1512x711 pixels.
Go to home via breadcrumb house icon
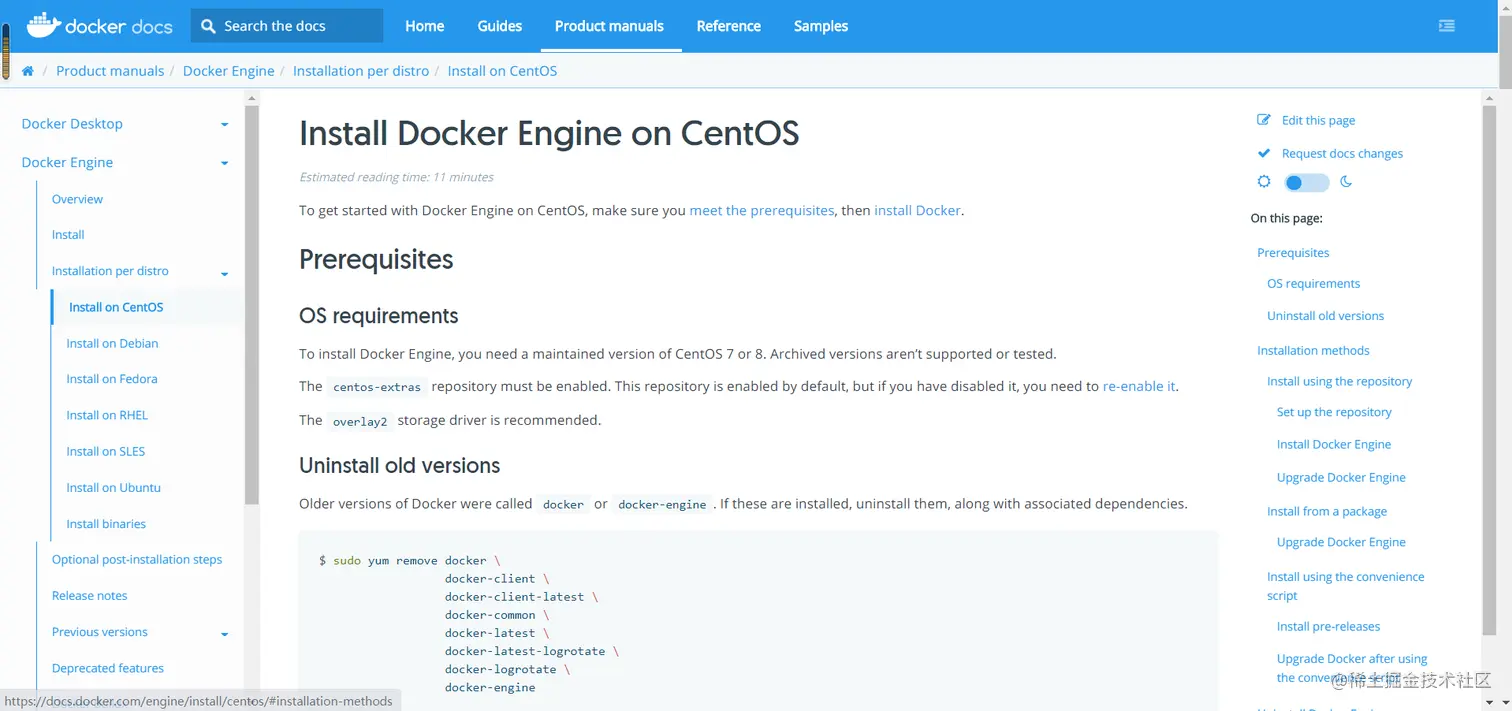tap(28, 71)
